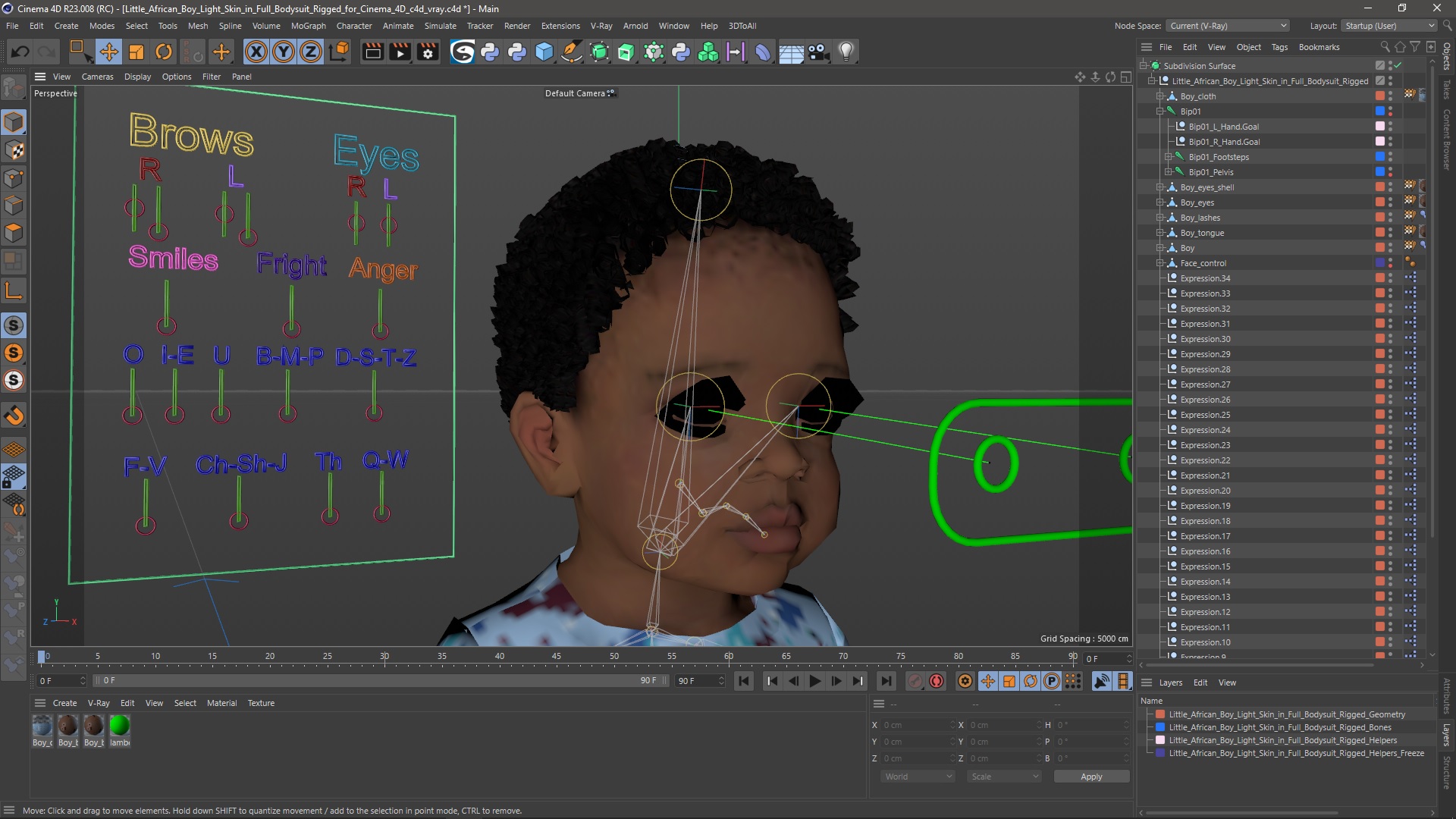Click the Cube primitive icon
Viewport: 1456px width, 819px height.
pos(544,52)
